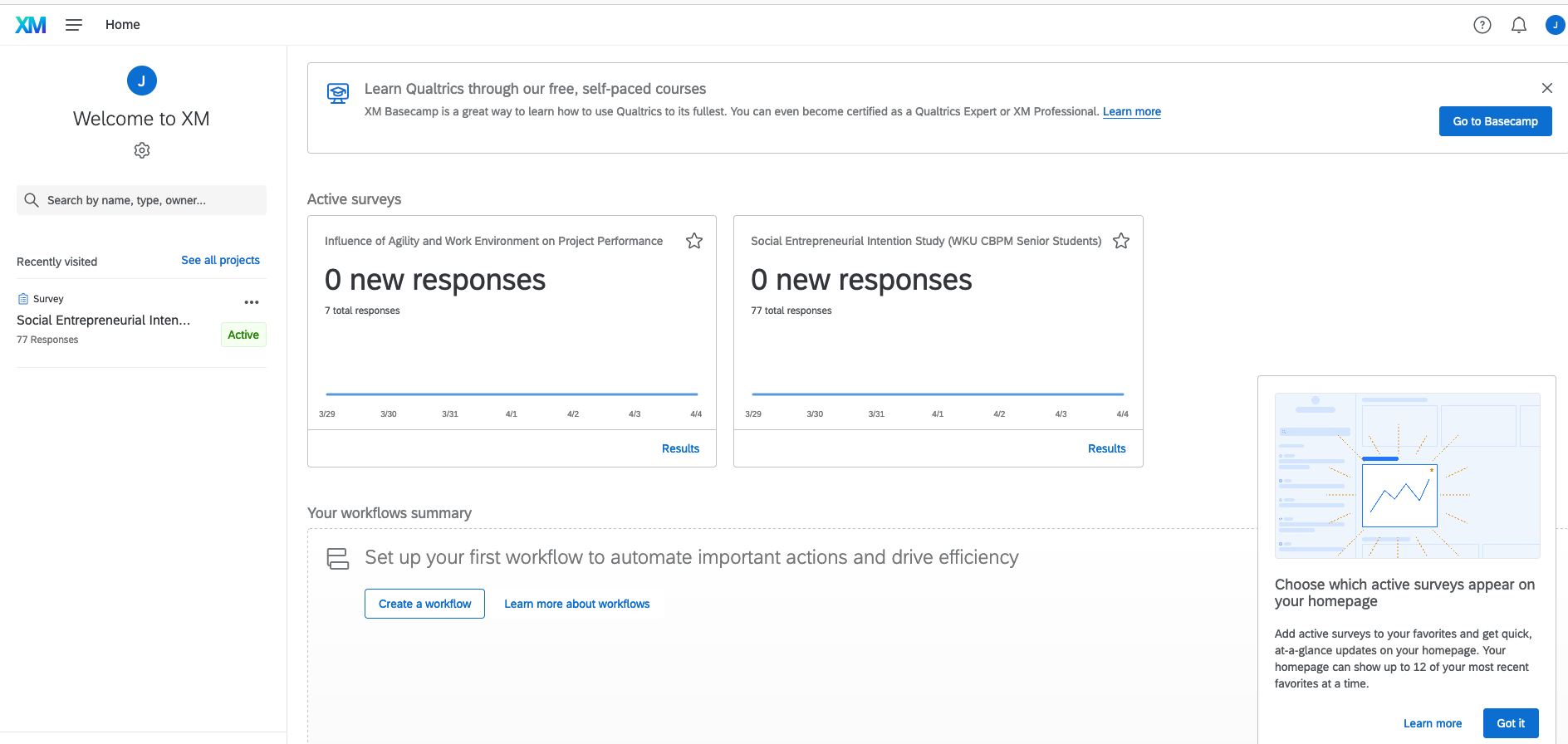Viewport: 1568px width, 744px height.
Task: Click the Home breadcrumb label
Action: [123, 25]
